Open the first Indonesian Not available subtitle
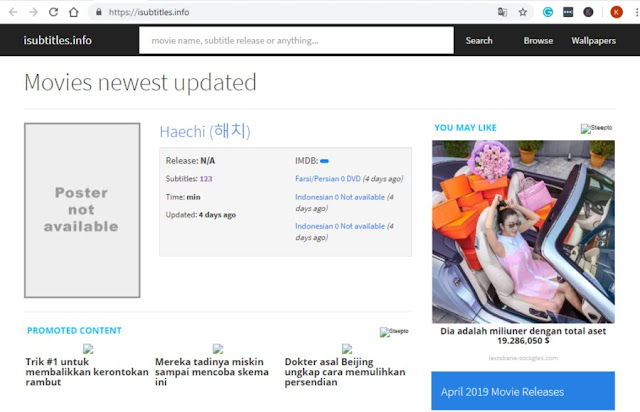The height and width of the screenshot is (412, 640). tap(340, 197)
